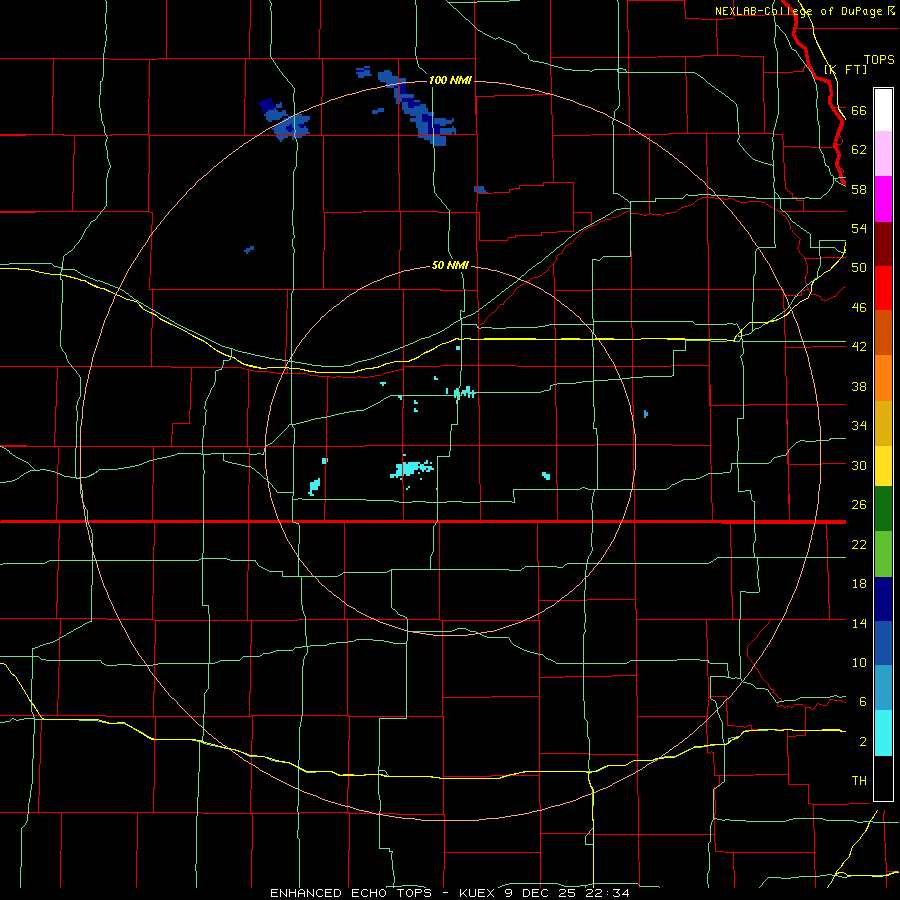Click the TH threshold label
The height and width of the screenshot is (900, 900).
(859, 781)
